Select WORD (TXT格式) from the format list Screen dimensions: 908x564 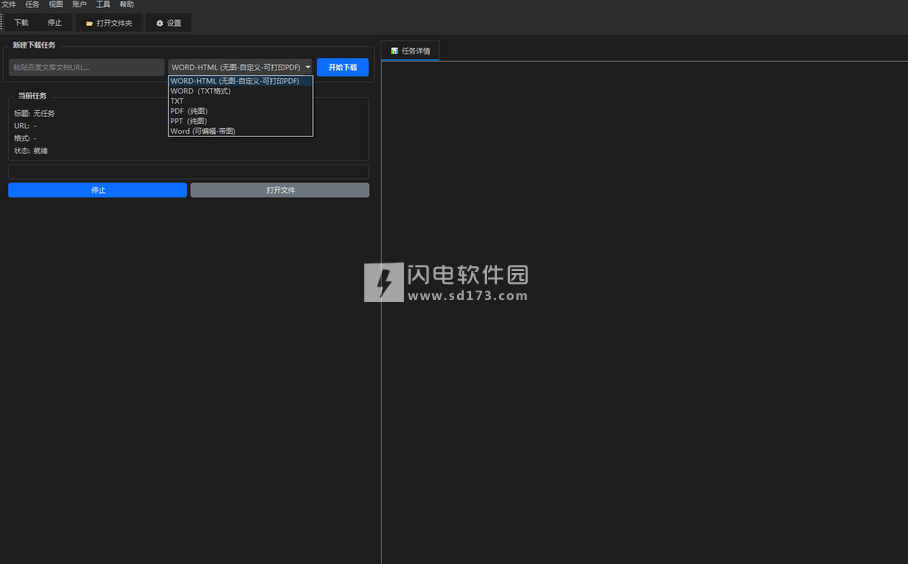(200, 91)
